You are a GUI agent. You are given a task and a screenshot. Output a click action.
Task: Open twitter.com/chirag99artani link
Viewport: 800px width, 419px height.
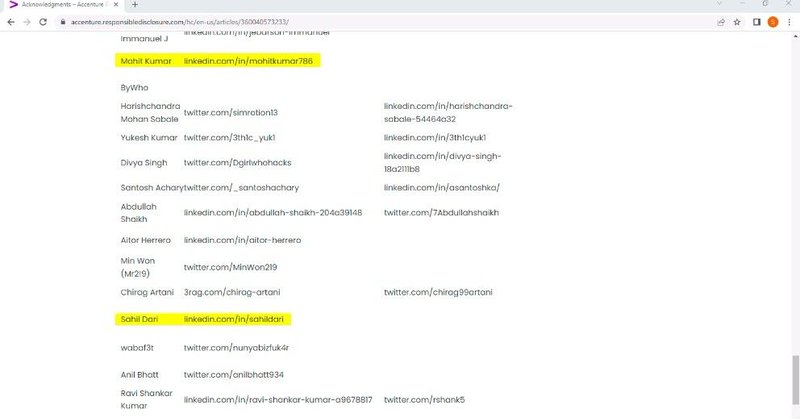438,292
